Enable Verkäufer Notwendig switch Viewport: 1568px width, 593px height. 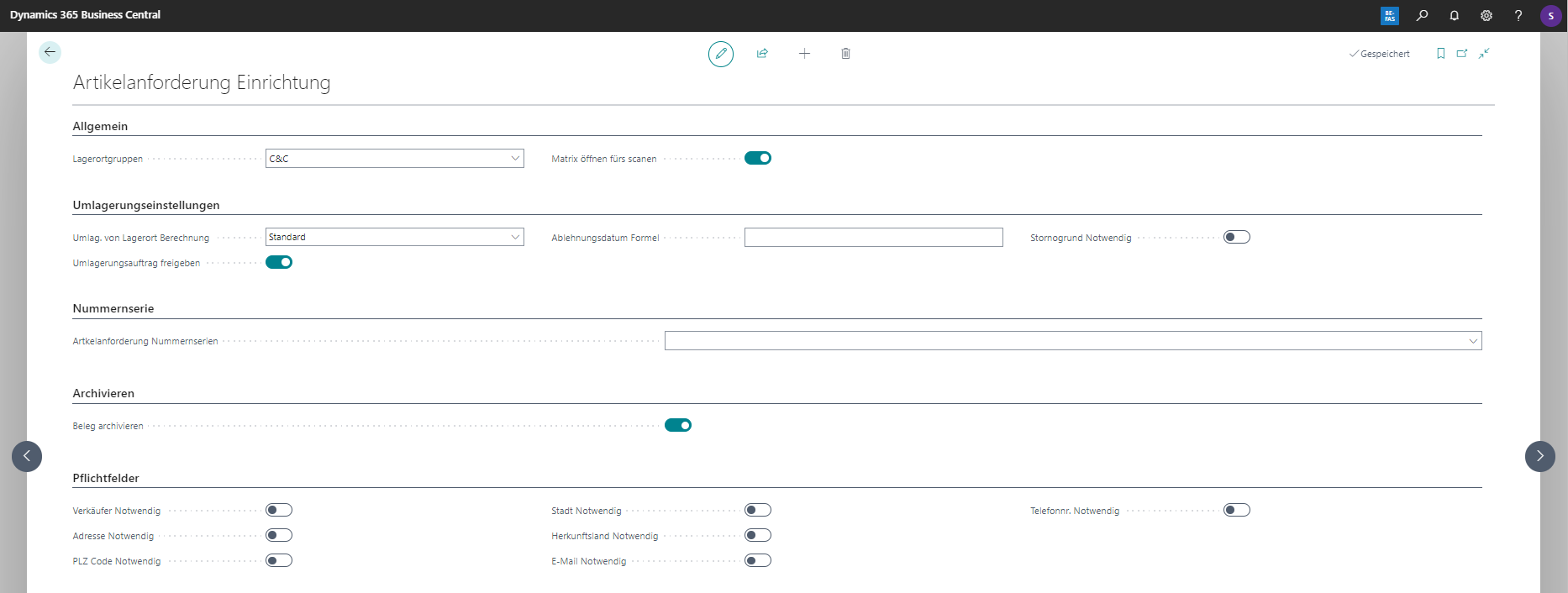(x=278, y=510)
